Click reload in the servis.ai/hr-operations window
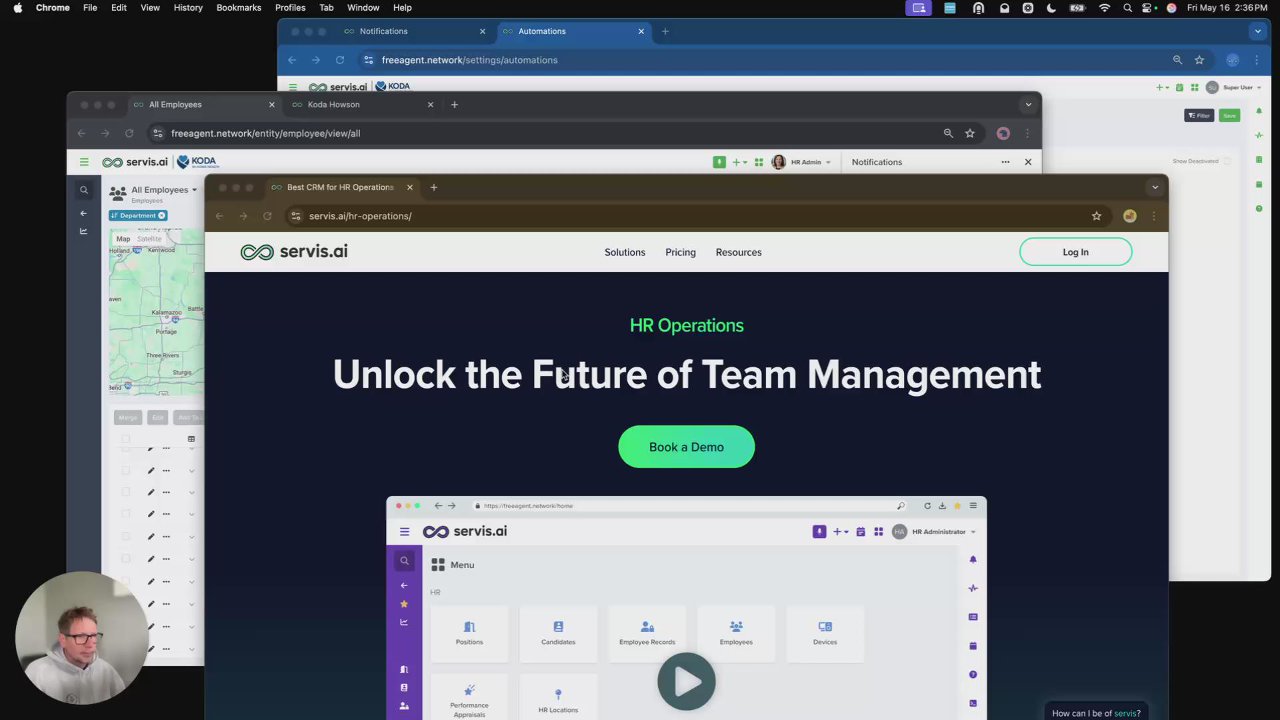This screenshot has height=720, width=1280. click(x=267, y=216)
